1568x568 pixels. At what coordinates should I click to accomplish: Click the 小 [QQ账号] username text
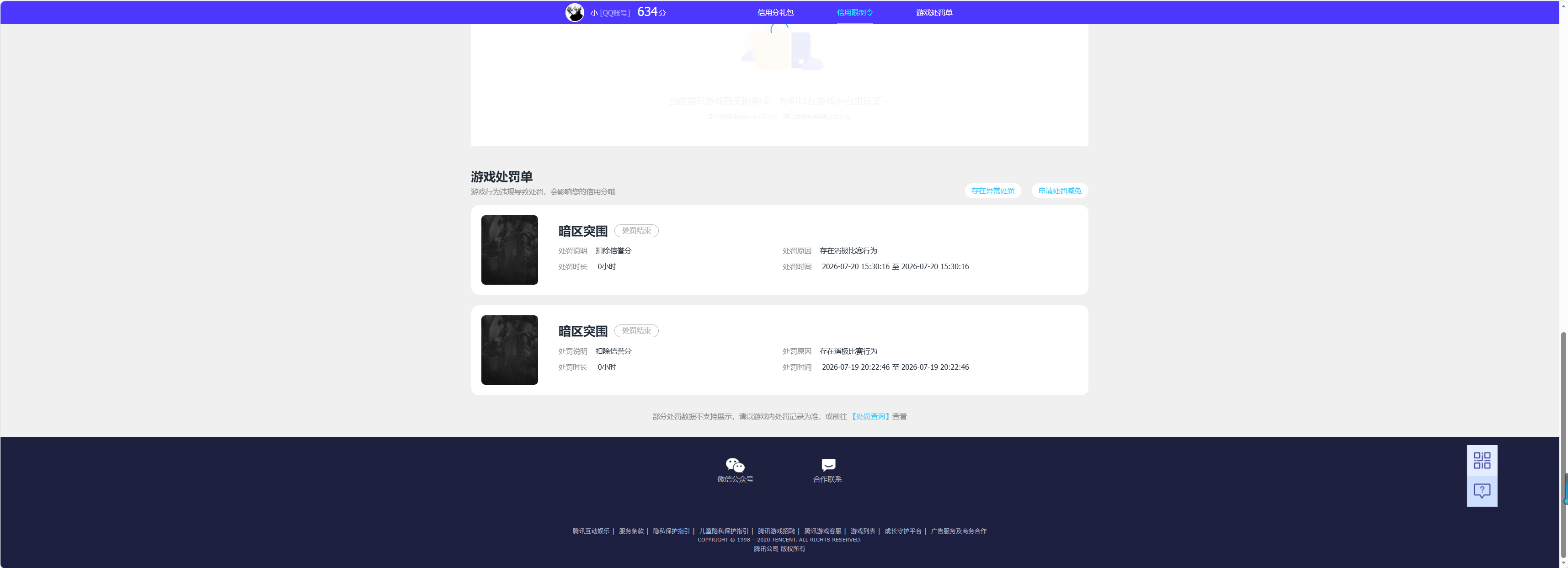pos(609,13)
